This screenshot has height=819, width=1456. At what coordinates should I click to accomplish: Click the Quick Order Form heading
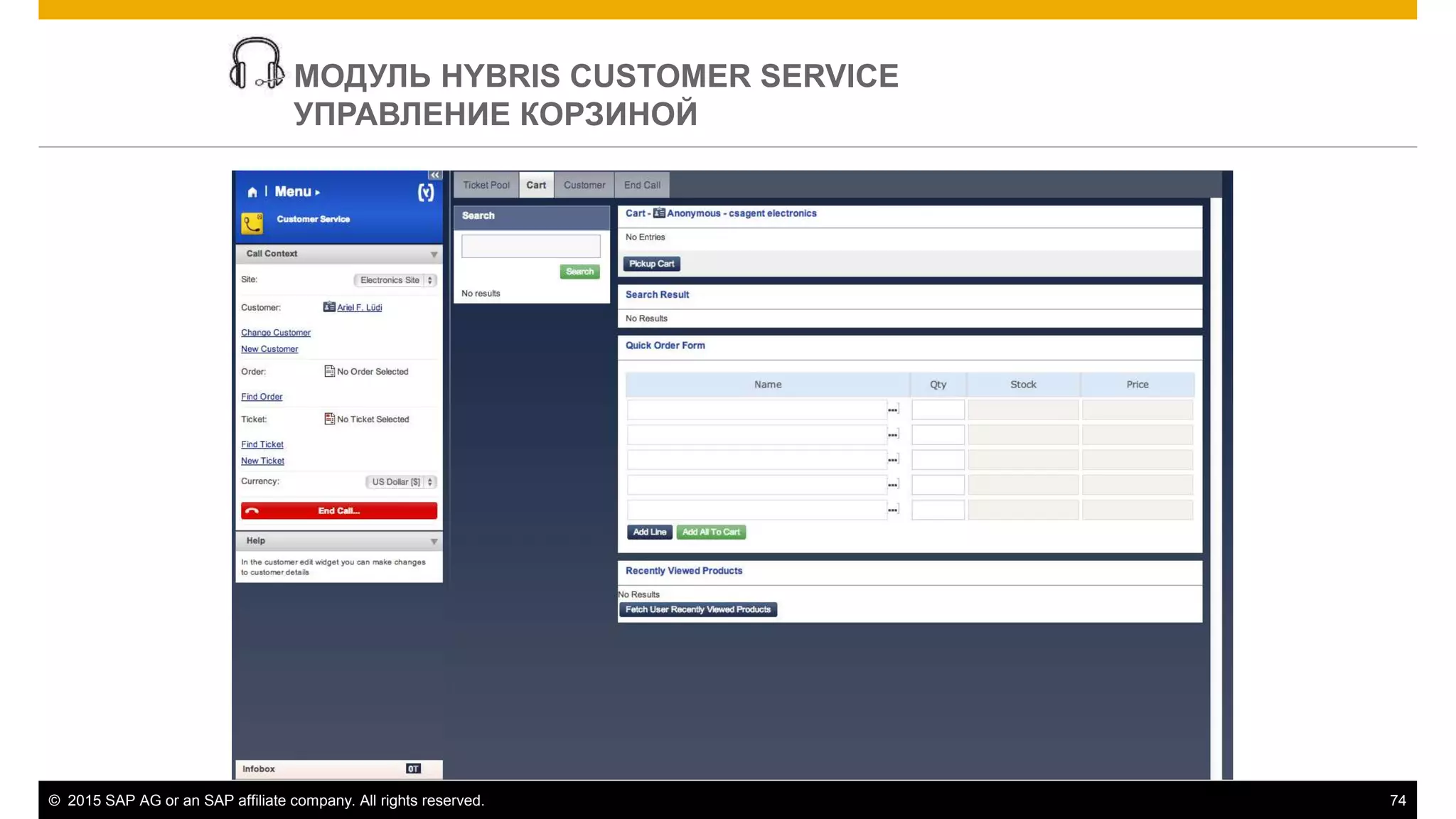tap(665, 346)
